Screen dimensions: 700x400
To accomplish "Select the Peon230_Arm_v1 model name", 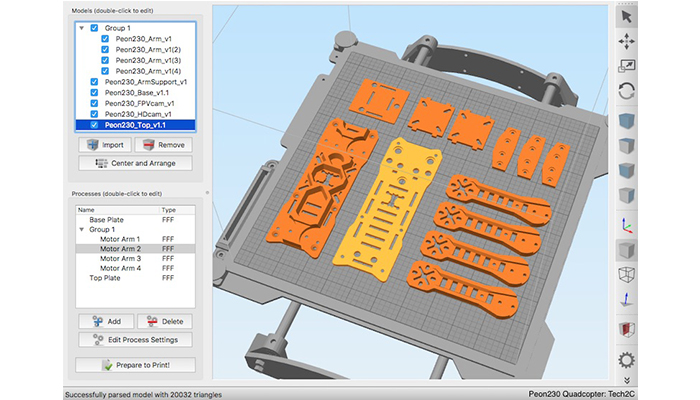I will [x=143, y=39].
